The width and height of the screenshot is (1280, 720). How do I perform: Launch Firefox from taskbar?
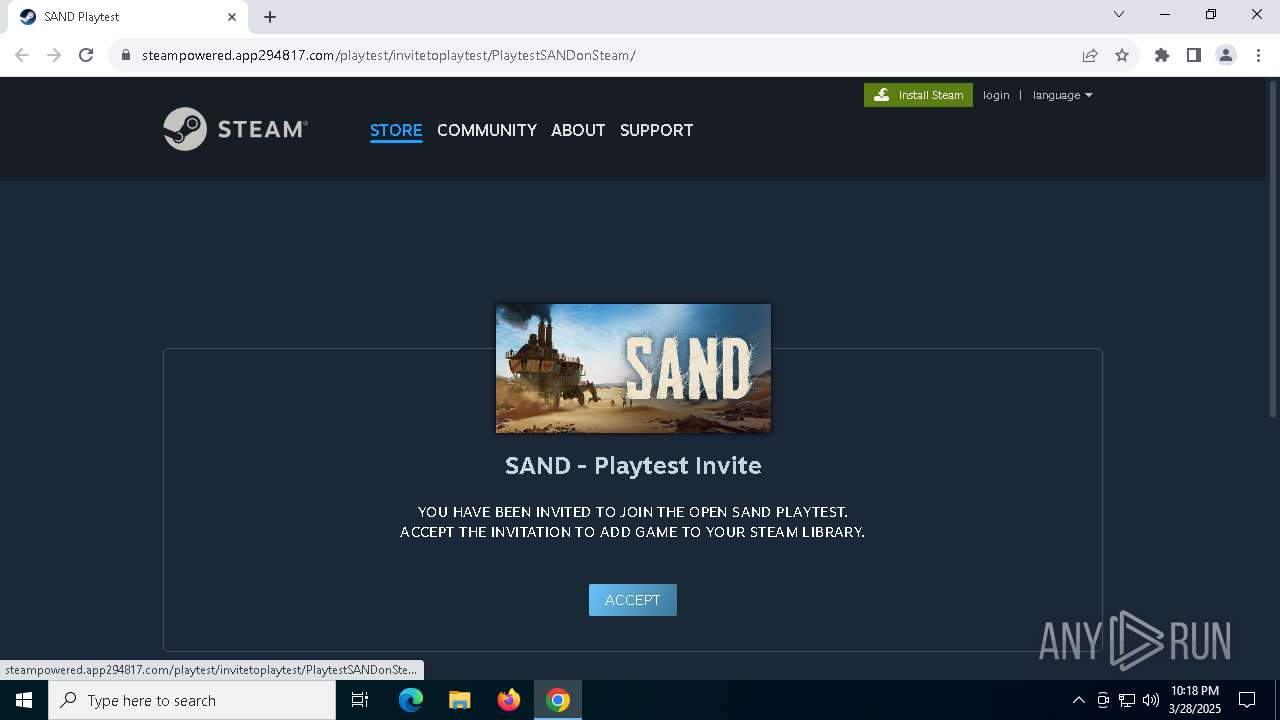click(509, 700)
